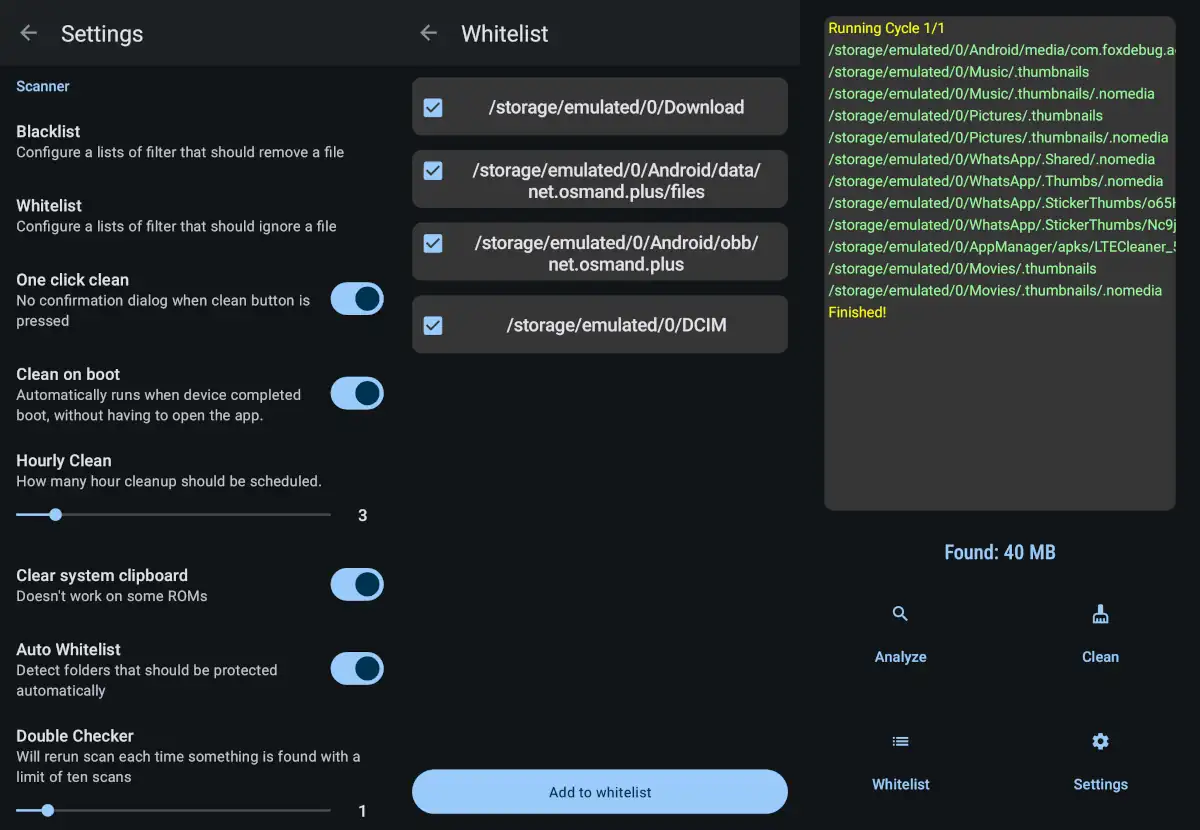This screenshot has width=1200, height=830.
Task: Click the Double Checker slider handle
Action: 47,811
